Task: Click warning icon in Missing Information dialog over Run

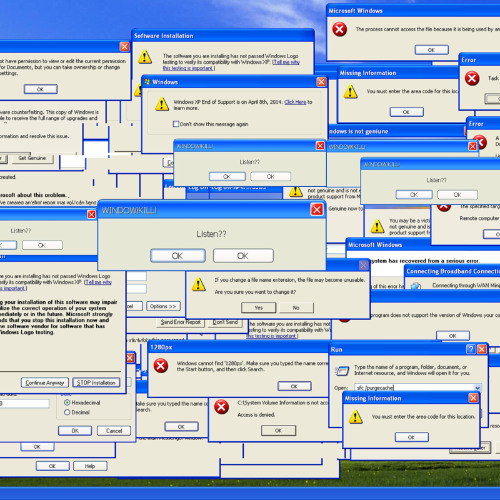Action: click(x=356, y=417)
